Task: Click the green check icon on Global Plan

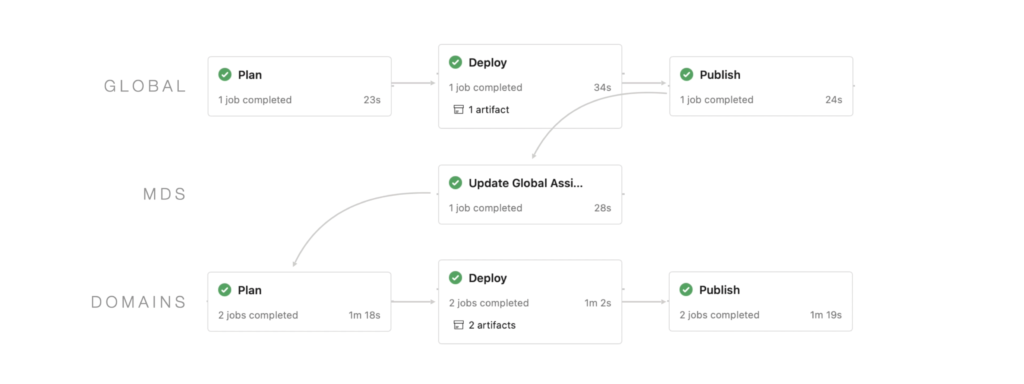Action: (x=225, y=74)
